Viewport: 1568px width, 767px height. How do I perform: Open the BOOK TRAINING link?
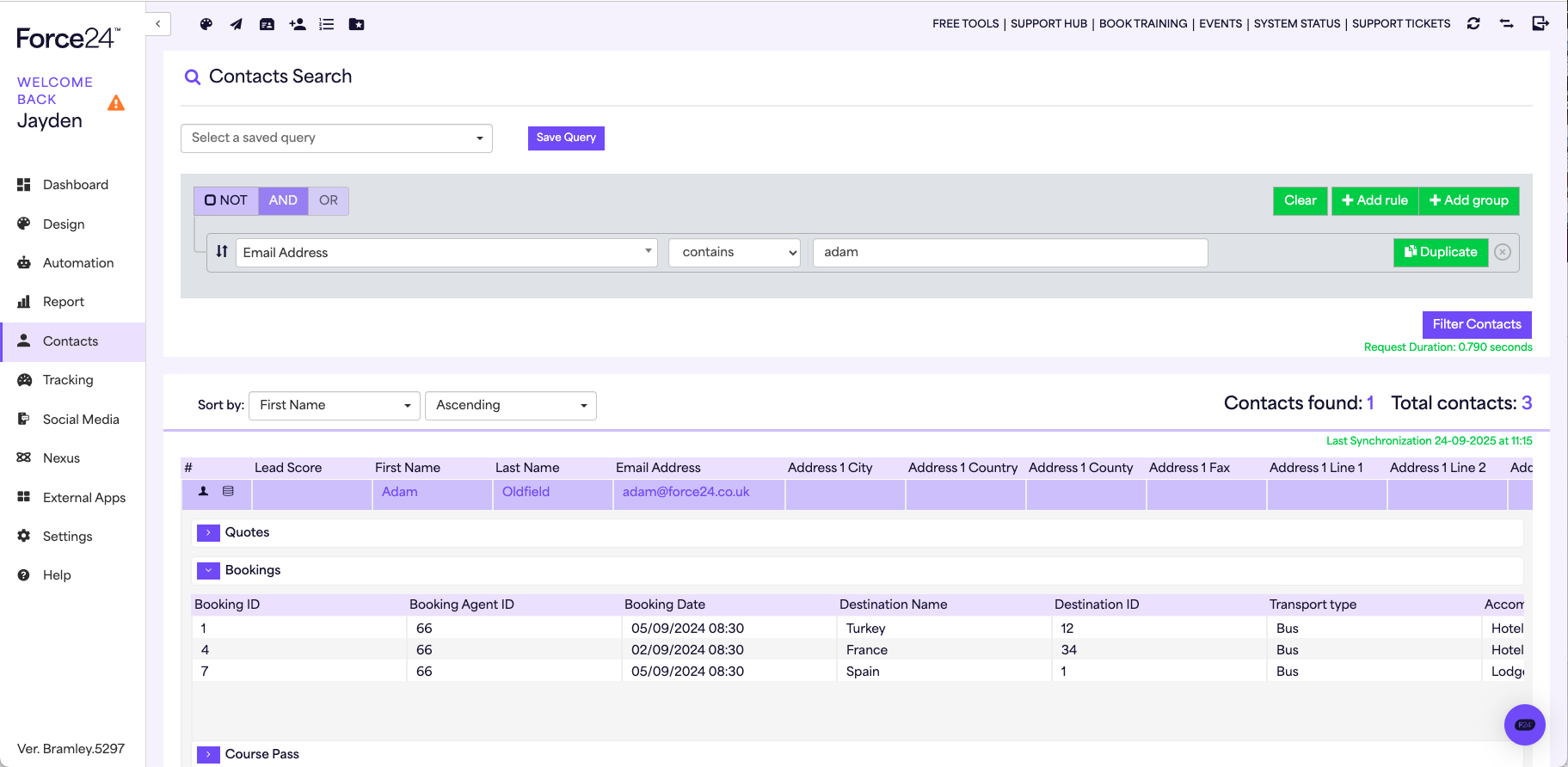(1143, 24)
